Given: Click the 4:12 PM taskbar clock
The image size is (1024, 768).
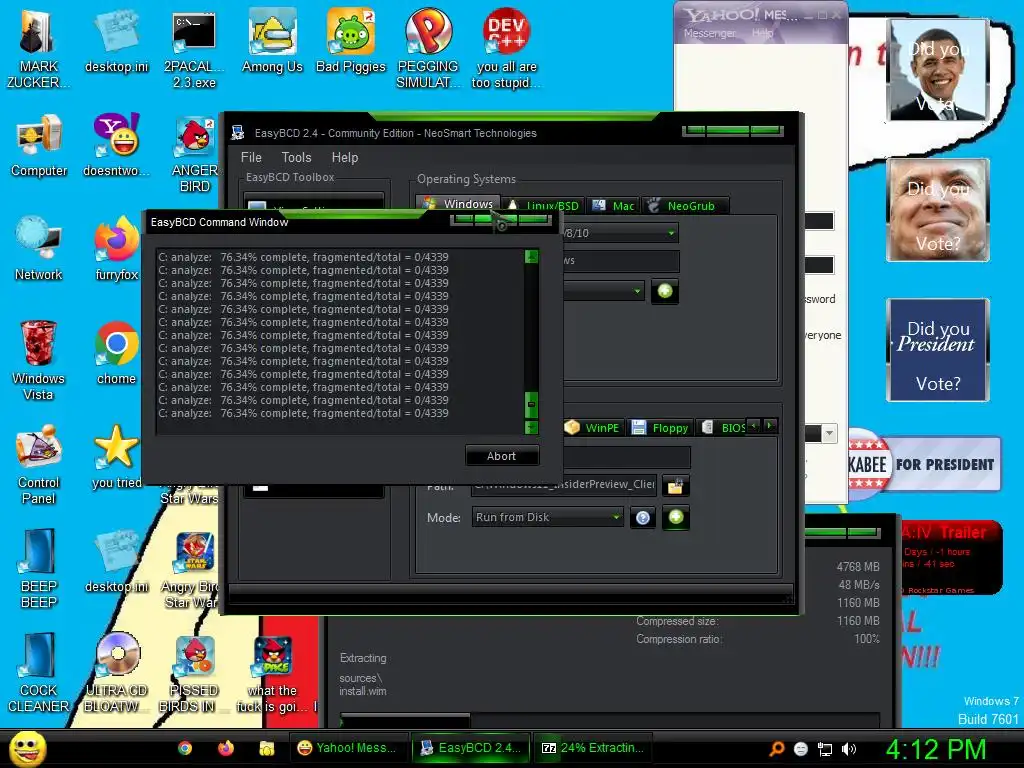Looking at the screenshot, I should tap(936, 749).
